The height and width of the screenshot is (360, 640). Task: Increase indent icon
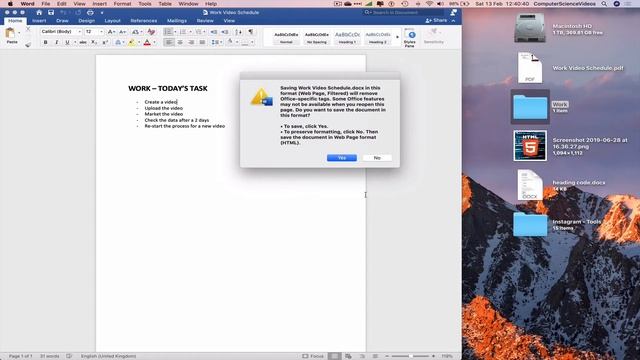[x=225, y=31]
